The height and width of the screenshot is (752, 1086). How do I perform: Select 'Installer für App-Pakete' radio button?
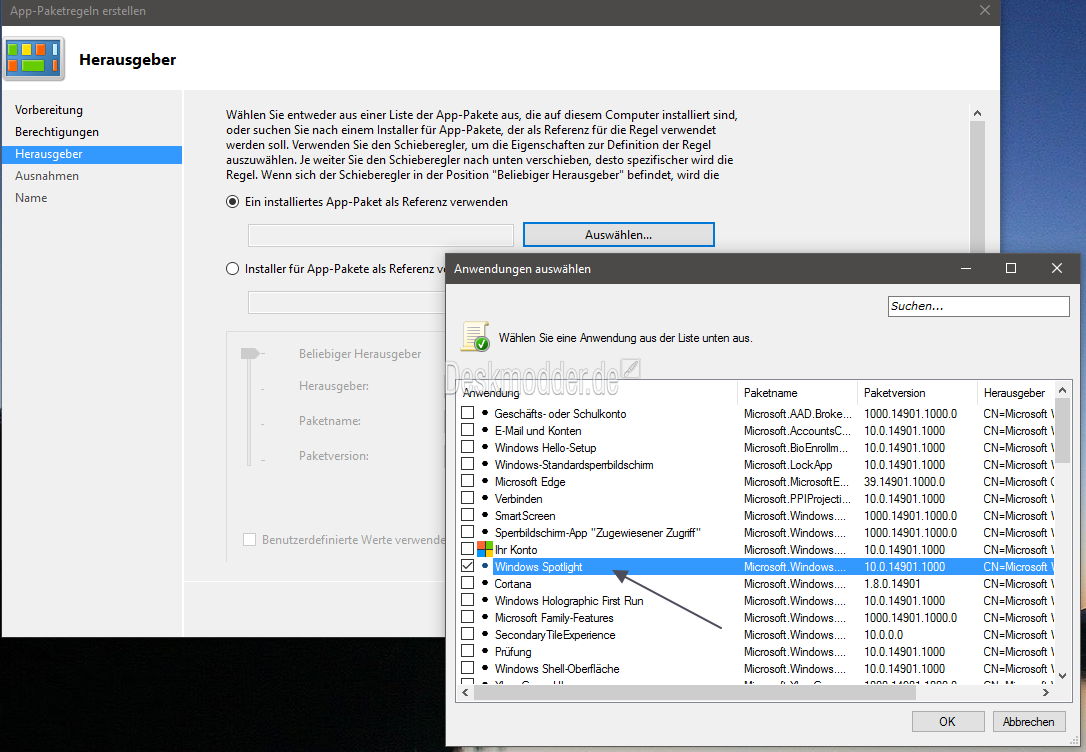(233, 269)
